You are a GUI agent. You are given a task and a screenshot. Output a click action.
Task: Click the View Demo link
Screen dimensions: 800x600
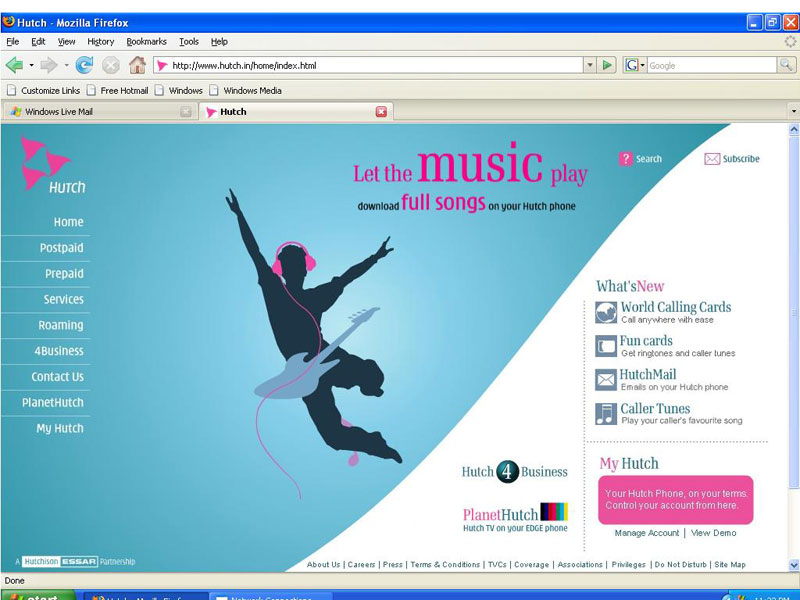713,533
